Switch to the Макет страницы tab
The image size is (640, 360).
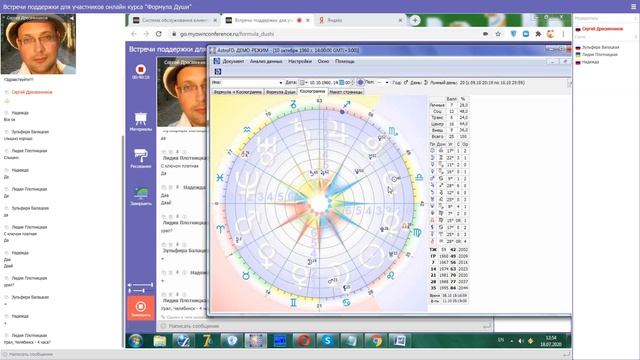(x=346, y=92)
